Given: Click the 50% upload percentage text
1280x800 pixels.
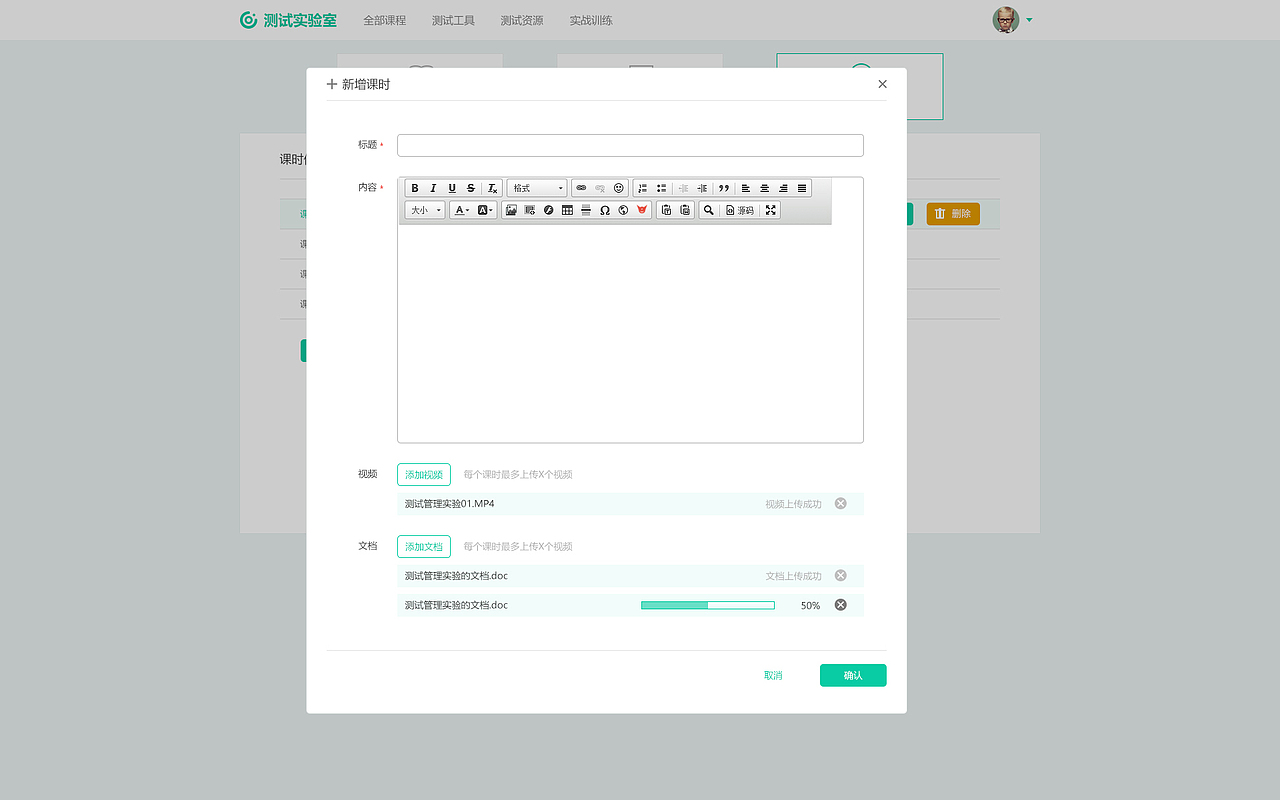Looking at the screenshot, I should coord(810,606).
